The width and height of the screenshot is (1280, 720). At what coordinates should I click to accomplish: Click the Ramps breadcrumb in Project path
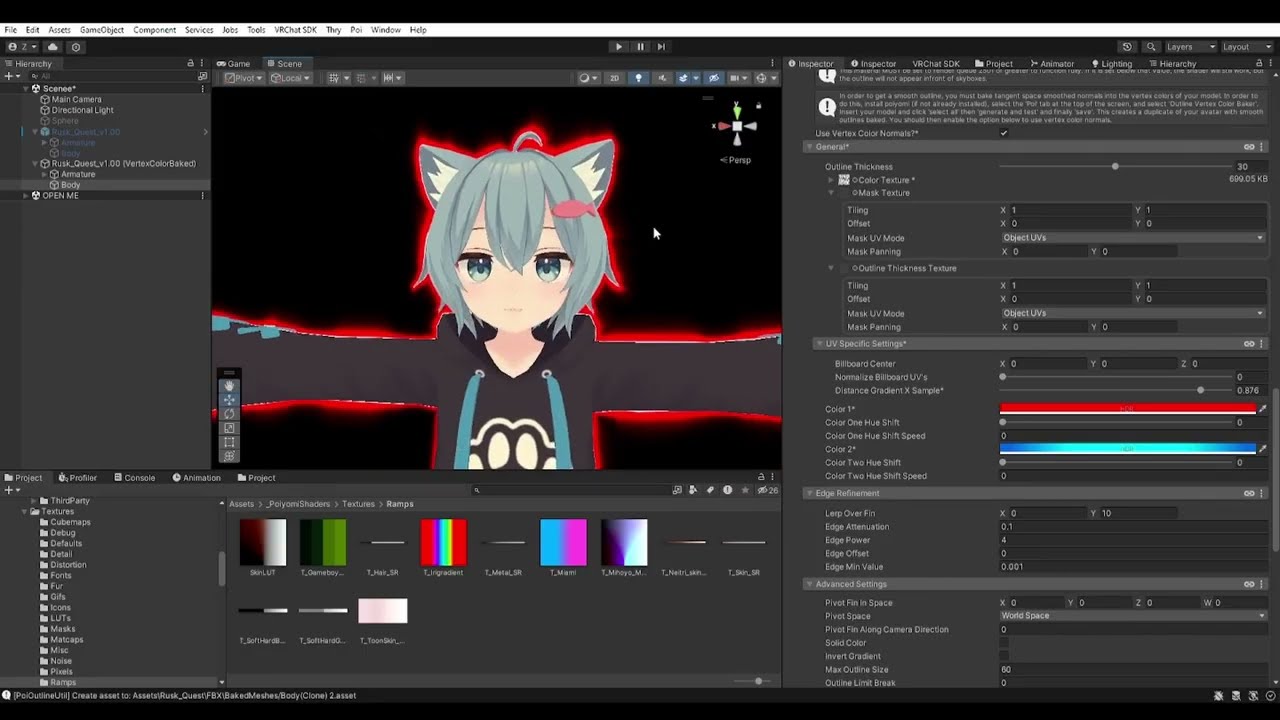400,504
